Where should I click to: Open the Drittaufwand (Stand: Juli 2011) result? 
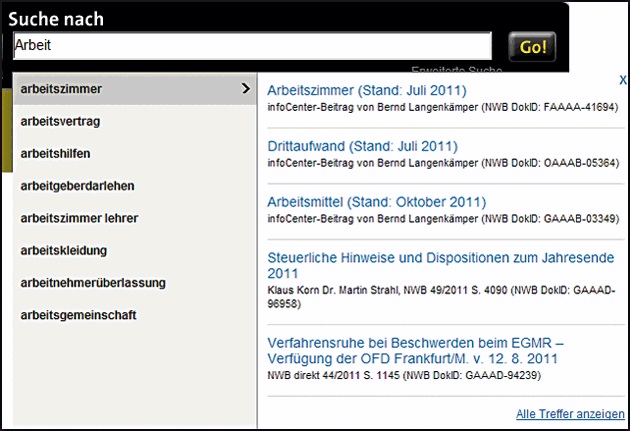tap(362, 146)
